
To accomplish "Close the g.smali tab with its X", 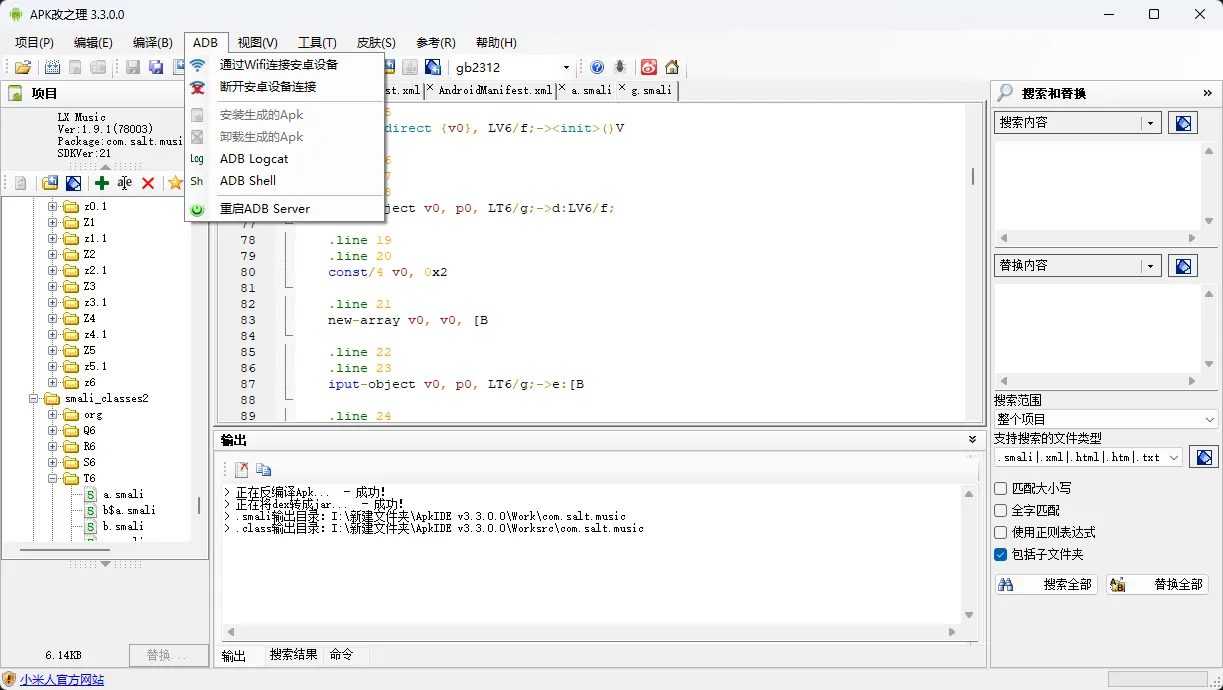I will click(x=623, y=89).
